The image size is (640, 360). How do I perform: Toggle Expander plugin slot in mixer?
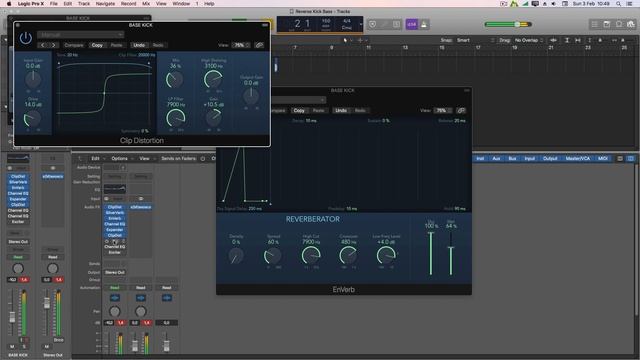point(115,230)
